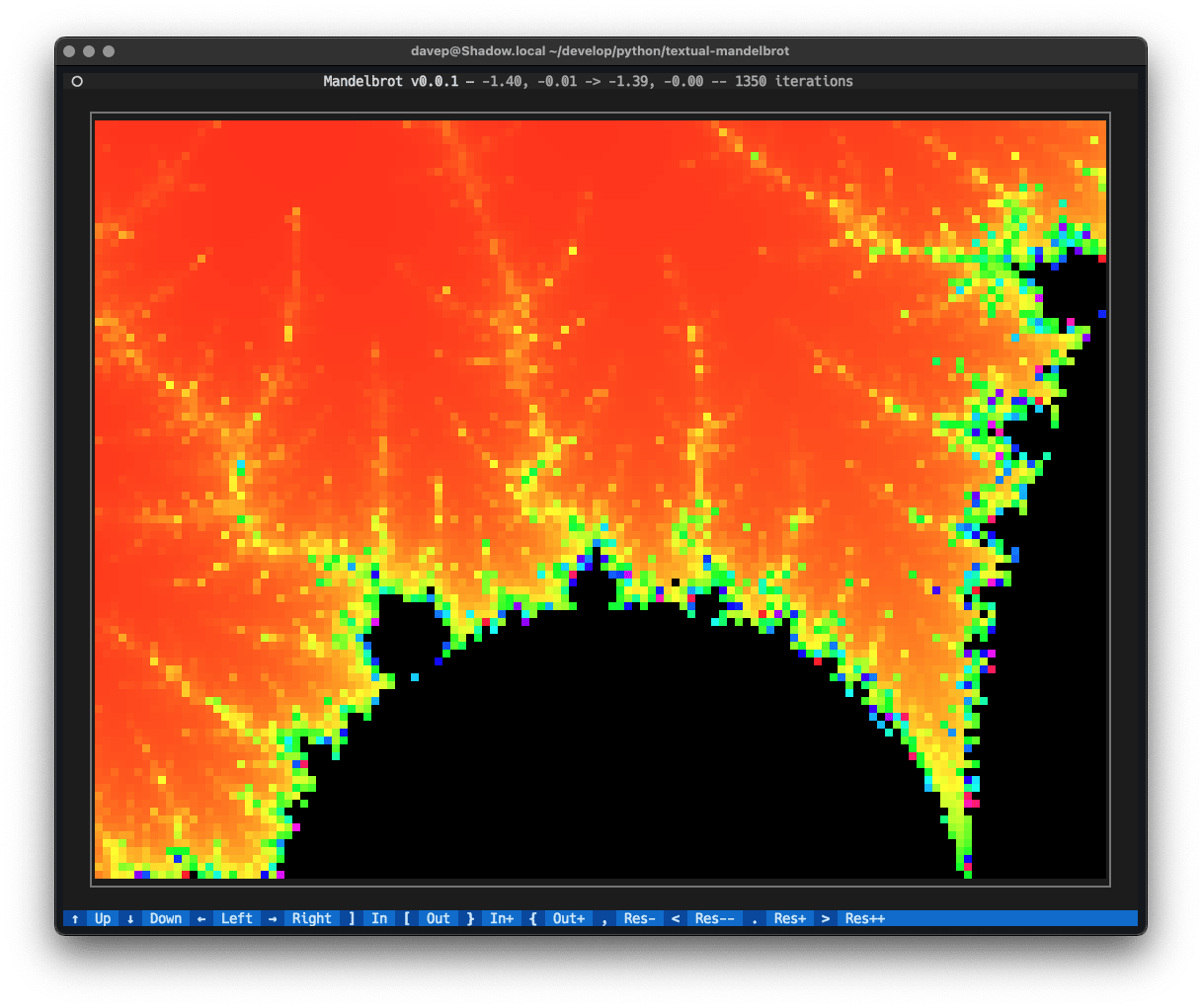The height and width of the screenshot is (1008, 1202).
Task: Click the right arrow icon to pan right
Action: pos(271,918)
